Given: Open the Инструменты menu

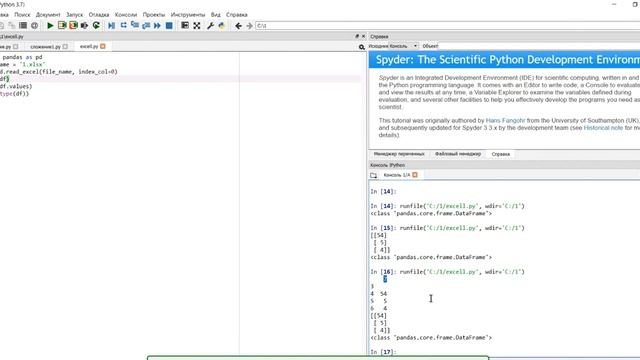Looking at the screenshot, I should click(188, 15).
